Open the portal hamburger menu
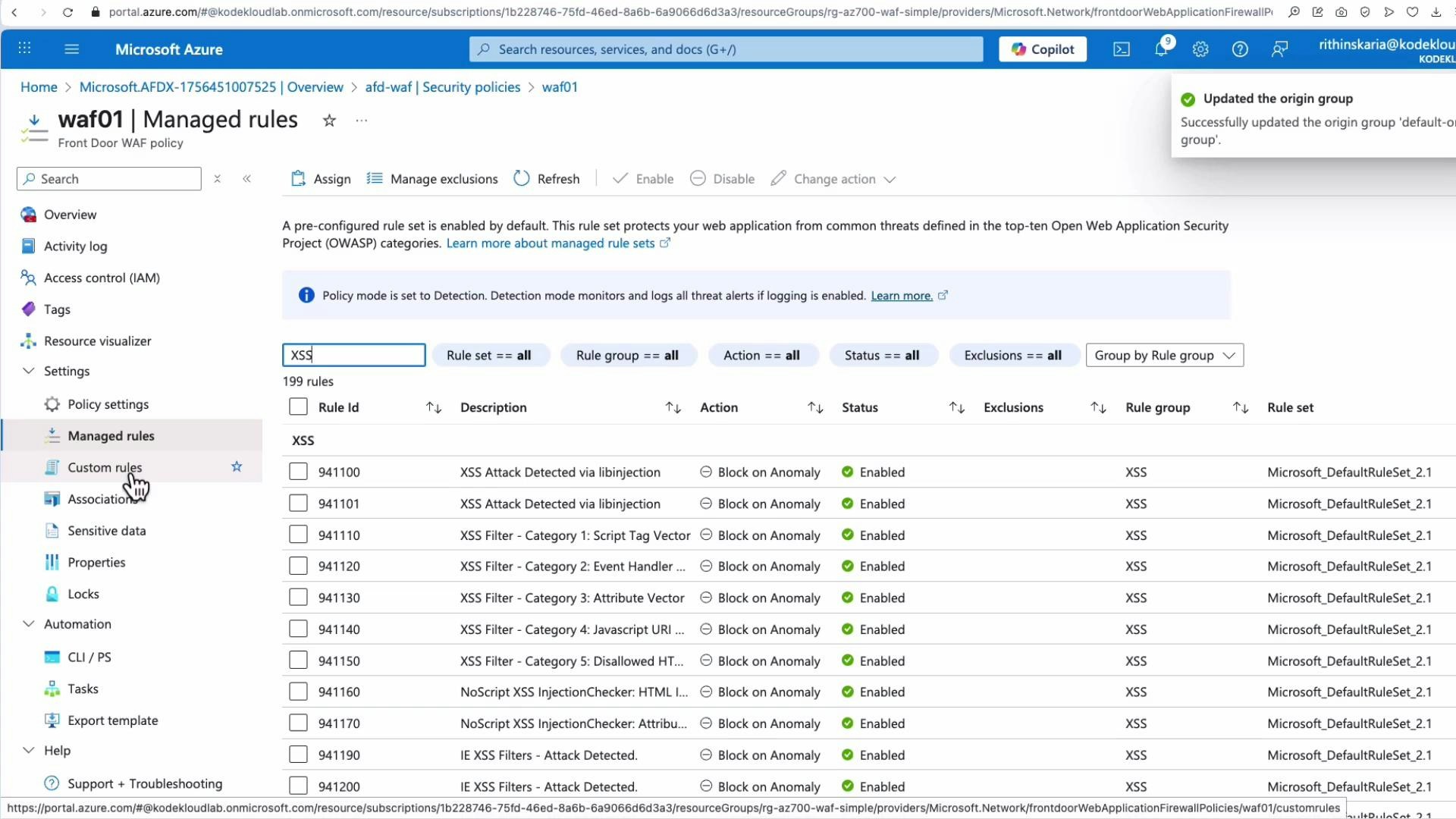Image resolution: width=1456 pixels, height=819 pixels. click(71, 49)
